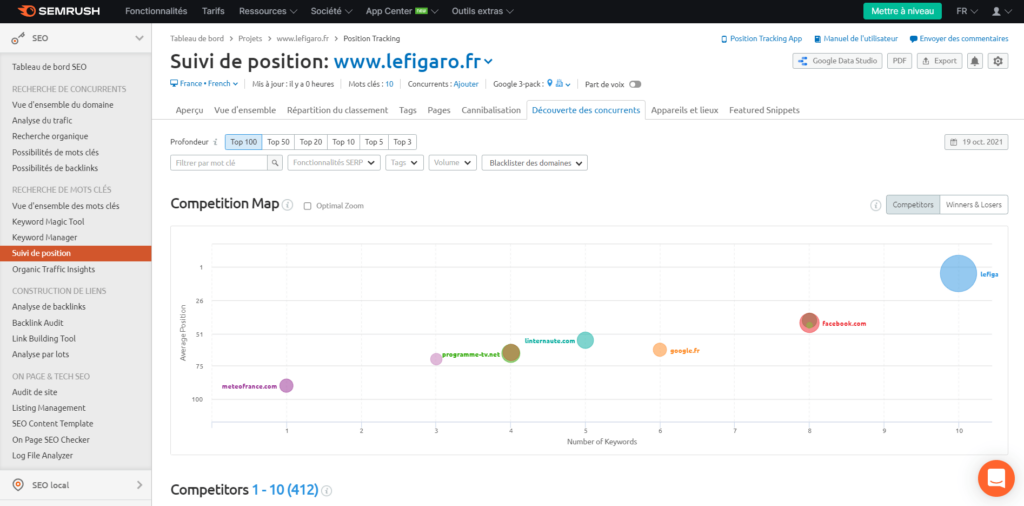Click the SEO local pin icon
The image size is (1024, 506).
click(x=18, y=485)
